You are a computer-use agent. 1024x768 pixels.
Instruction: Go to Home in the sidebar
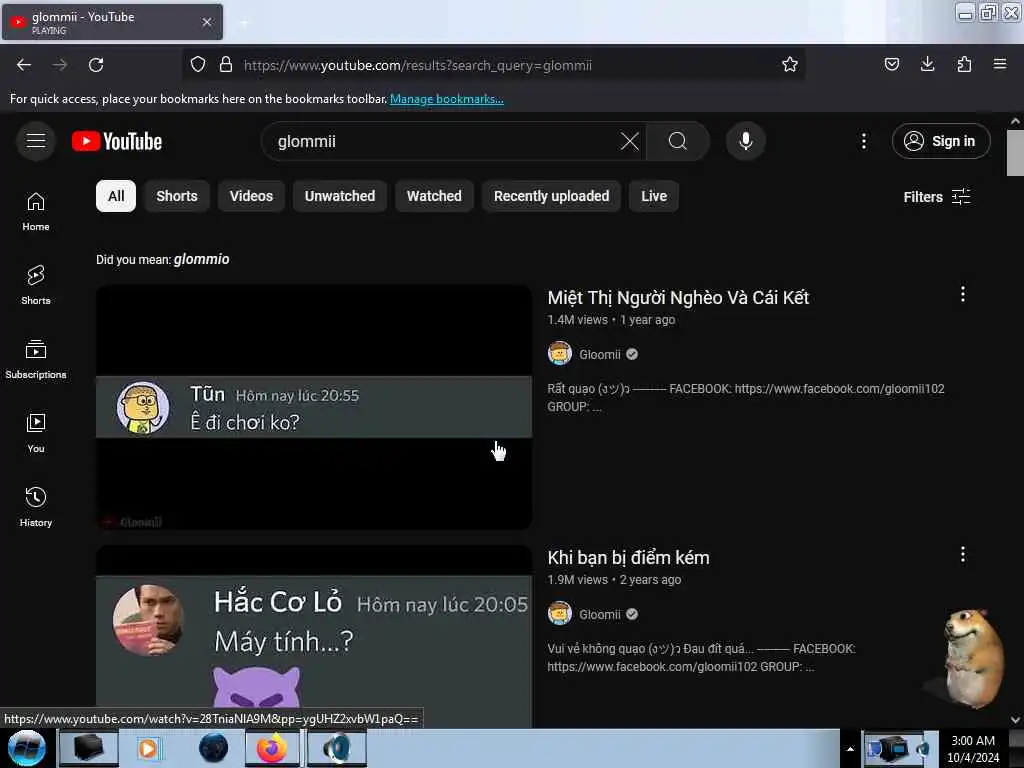[x=36, y=212]
